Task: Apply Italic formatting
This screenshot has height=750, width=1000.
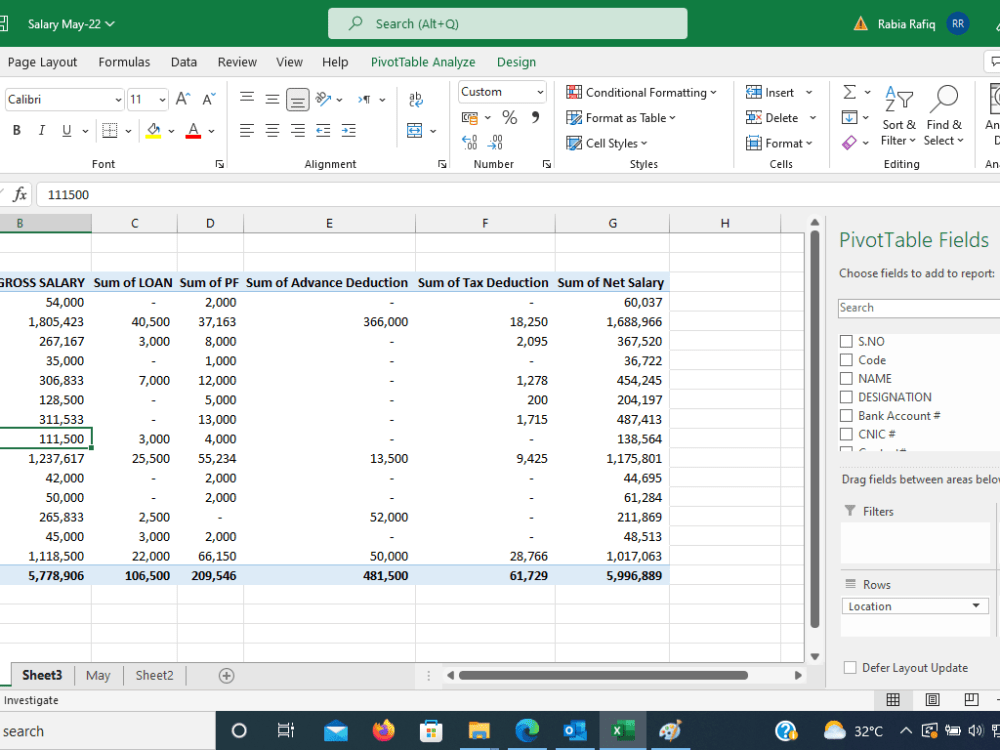Action: click(x=41, y=130)
